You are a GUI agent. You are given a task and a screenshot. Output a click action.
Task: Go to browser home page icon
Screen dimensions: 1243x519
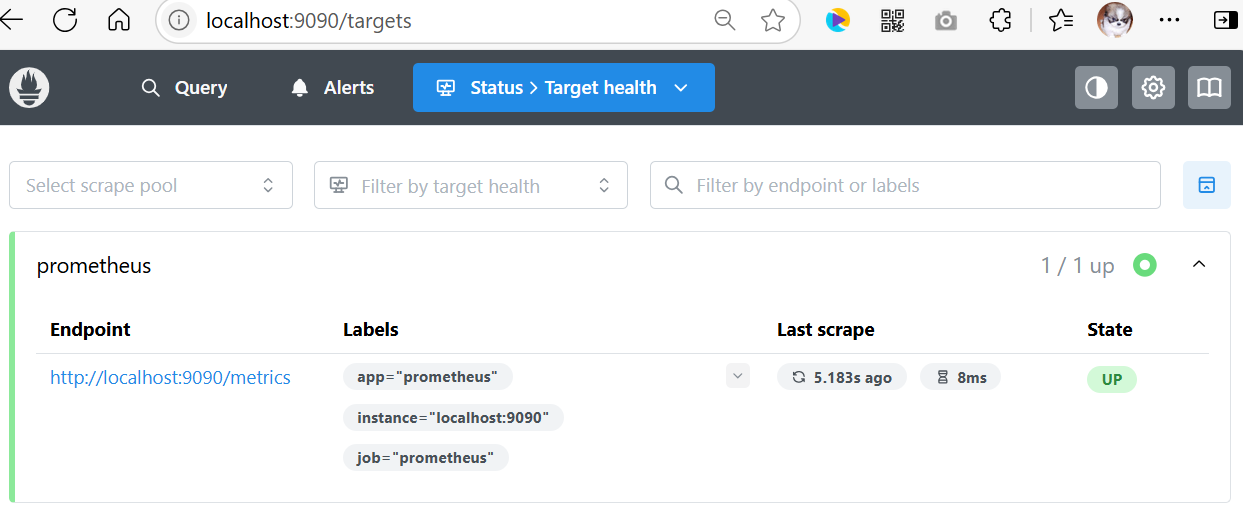pyautogui.click(x=119, y=20)
